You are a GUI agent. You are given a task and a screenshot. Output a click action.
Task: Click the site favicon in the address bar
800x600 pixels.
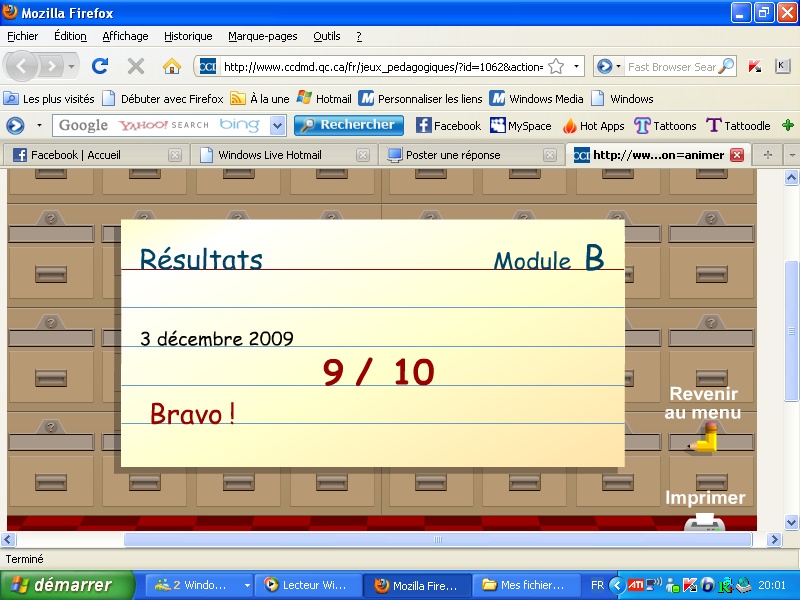207,66
